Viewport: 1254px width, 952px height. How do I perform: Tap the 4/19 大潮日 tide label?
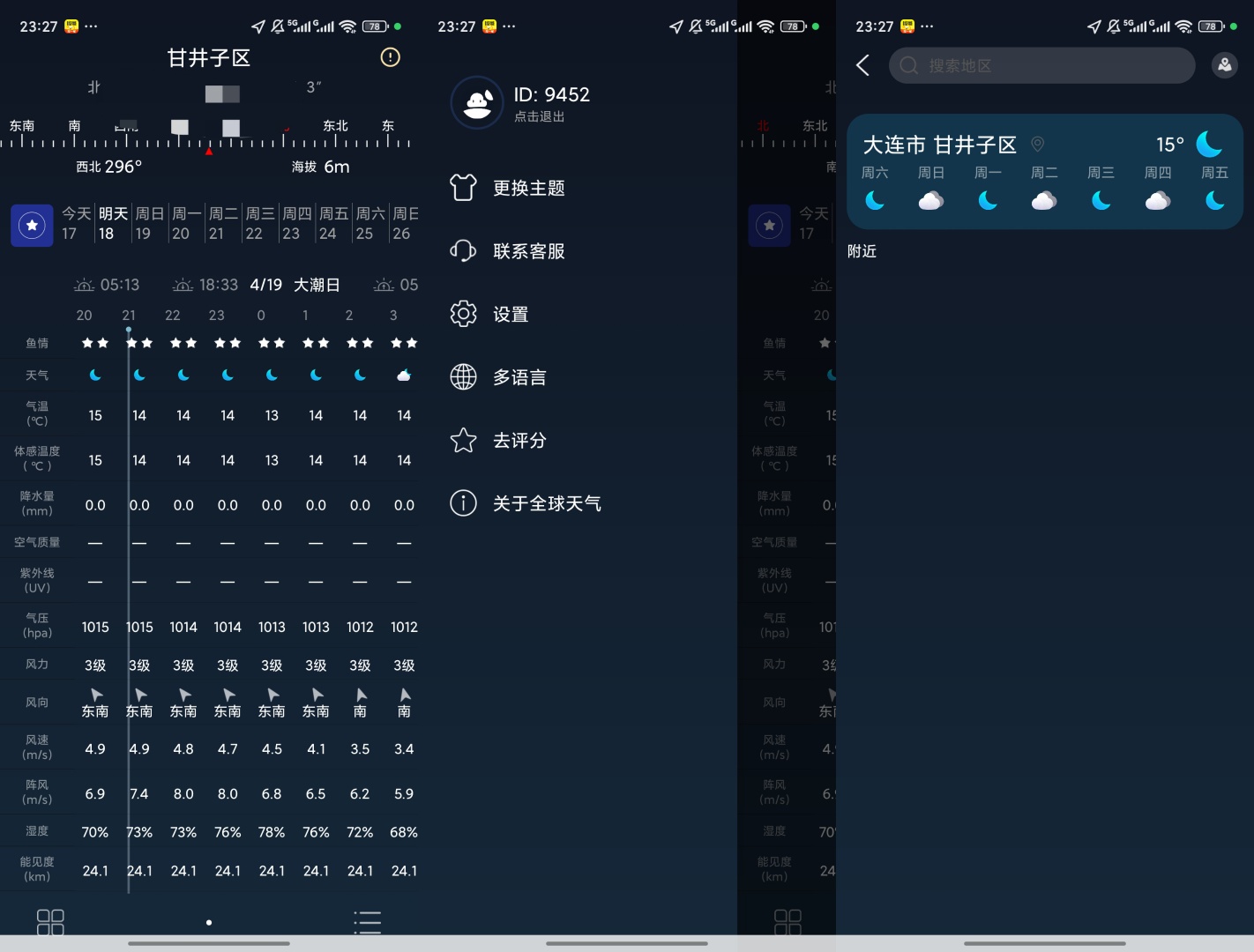coord(295,285)
